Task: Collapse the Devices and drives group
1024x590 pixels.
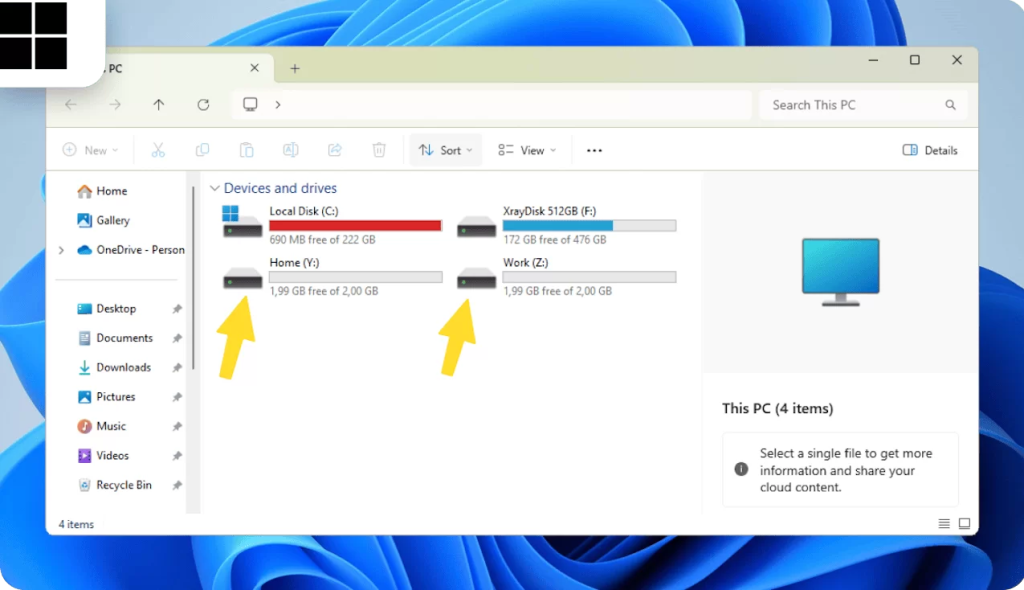Action: (214, 188)
